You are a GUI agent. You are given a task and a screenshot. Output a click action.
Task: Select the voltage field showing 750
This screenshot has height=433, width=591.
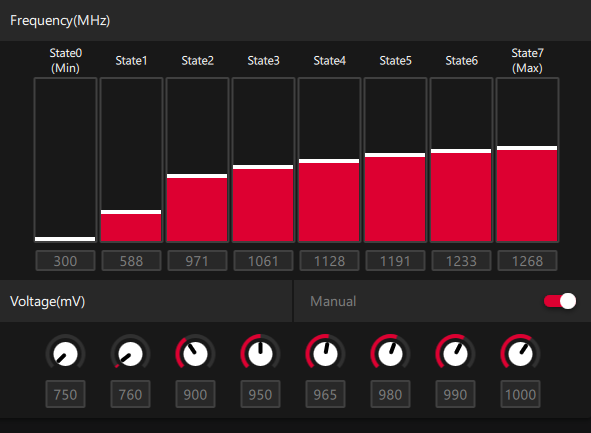(66, 394)
